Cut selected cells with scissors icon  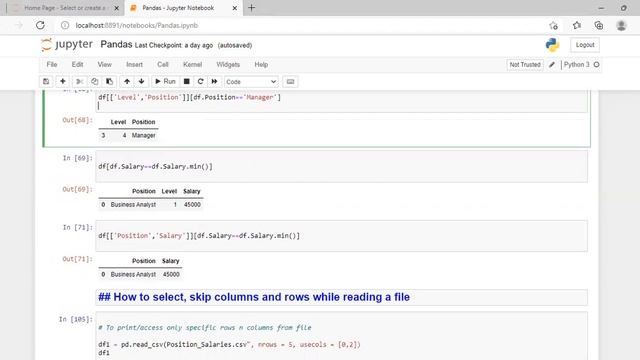(80, 82)
